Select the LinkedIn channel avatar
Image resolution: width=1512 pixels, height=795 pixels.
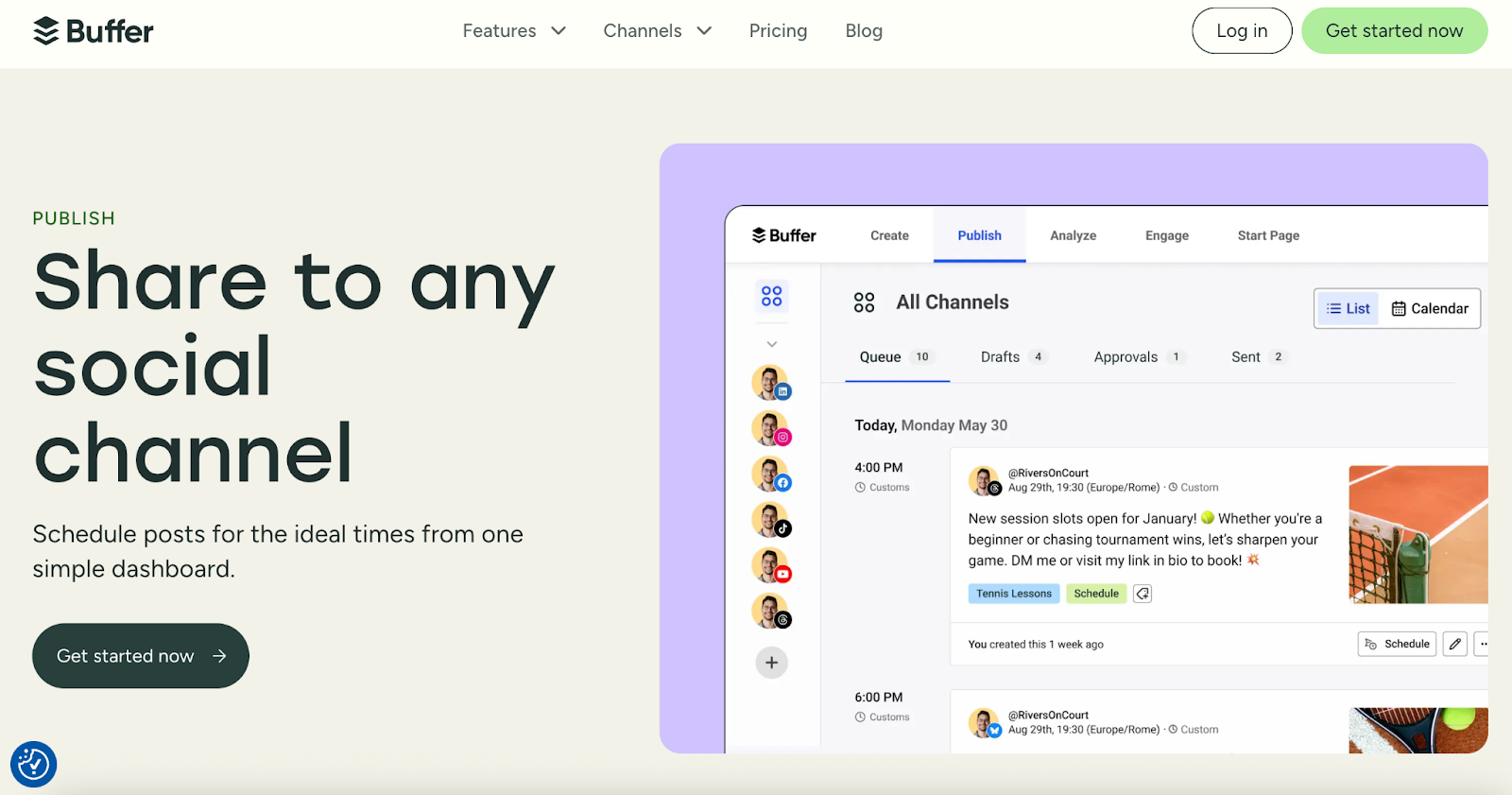771,383
